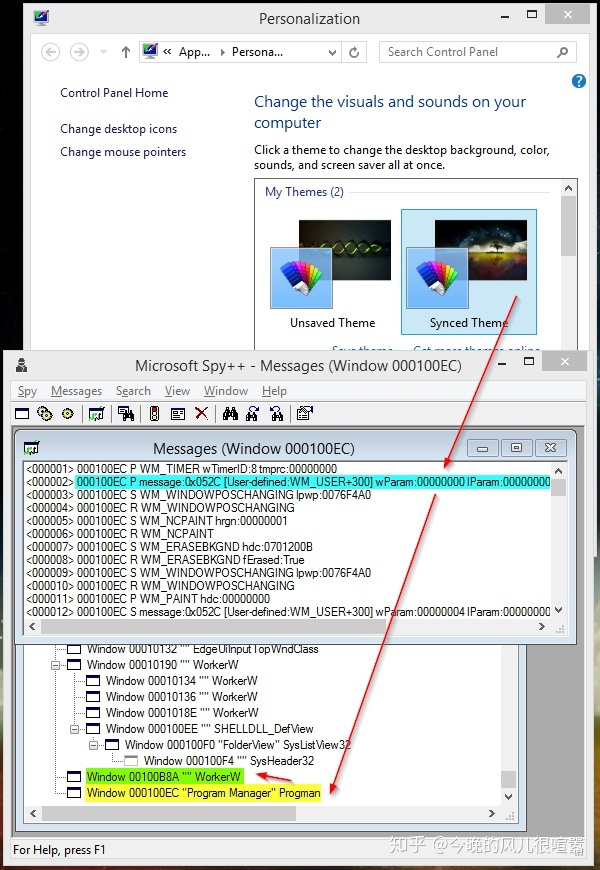Viewport: 600px width, 870px height.
Task: Click the App... breadcrumb in the address bar
Action: tap(194, 52)
